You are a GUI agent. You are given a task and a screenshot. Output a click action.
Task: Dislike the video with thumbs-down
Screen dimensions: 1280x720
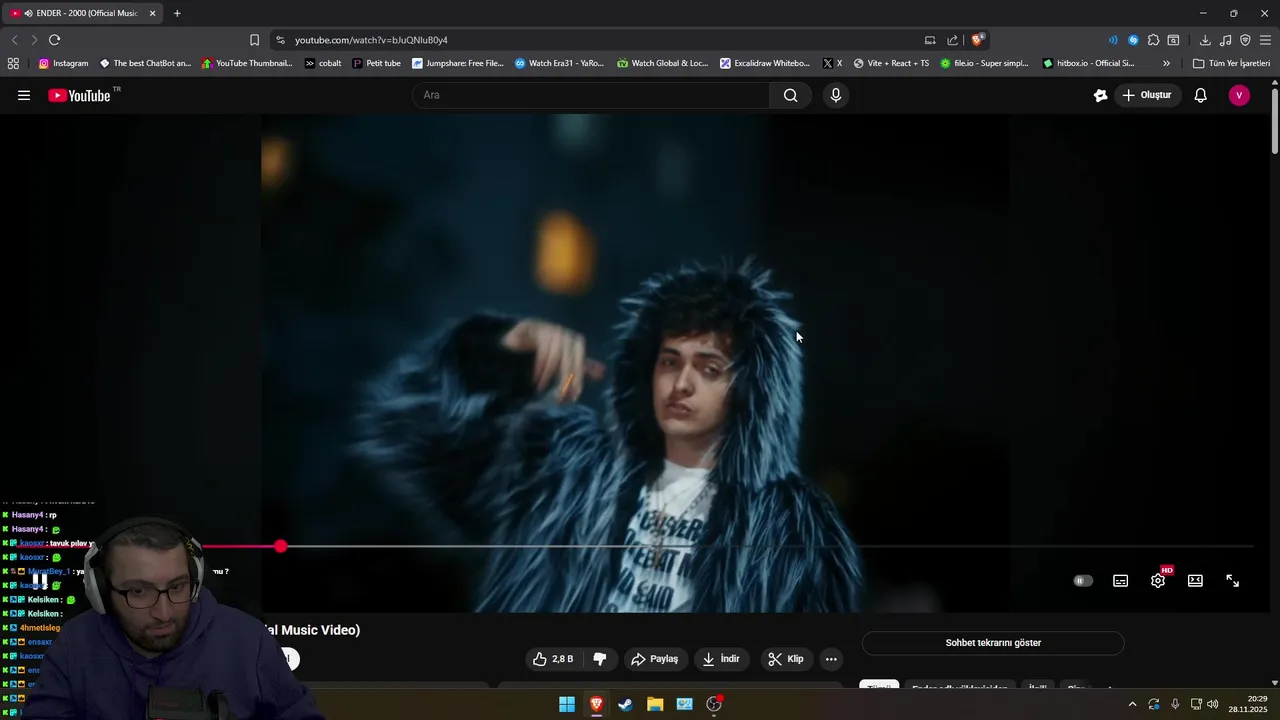click(x=600, y=659)
